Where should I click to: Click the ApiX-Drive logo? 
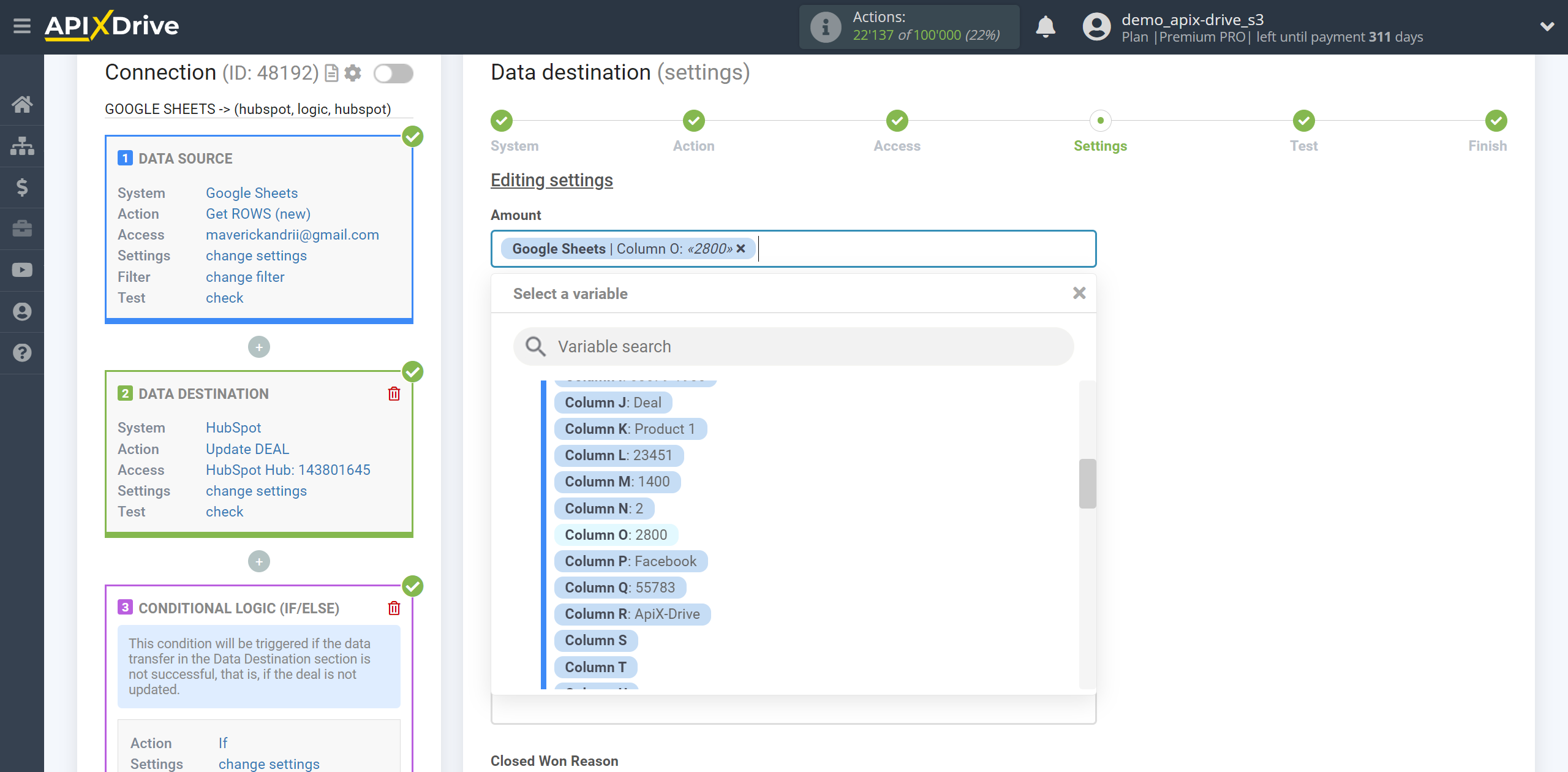pyautogui.click(x=112, y=26)
